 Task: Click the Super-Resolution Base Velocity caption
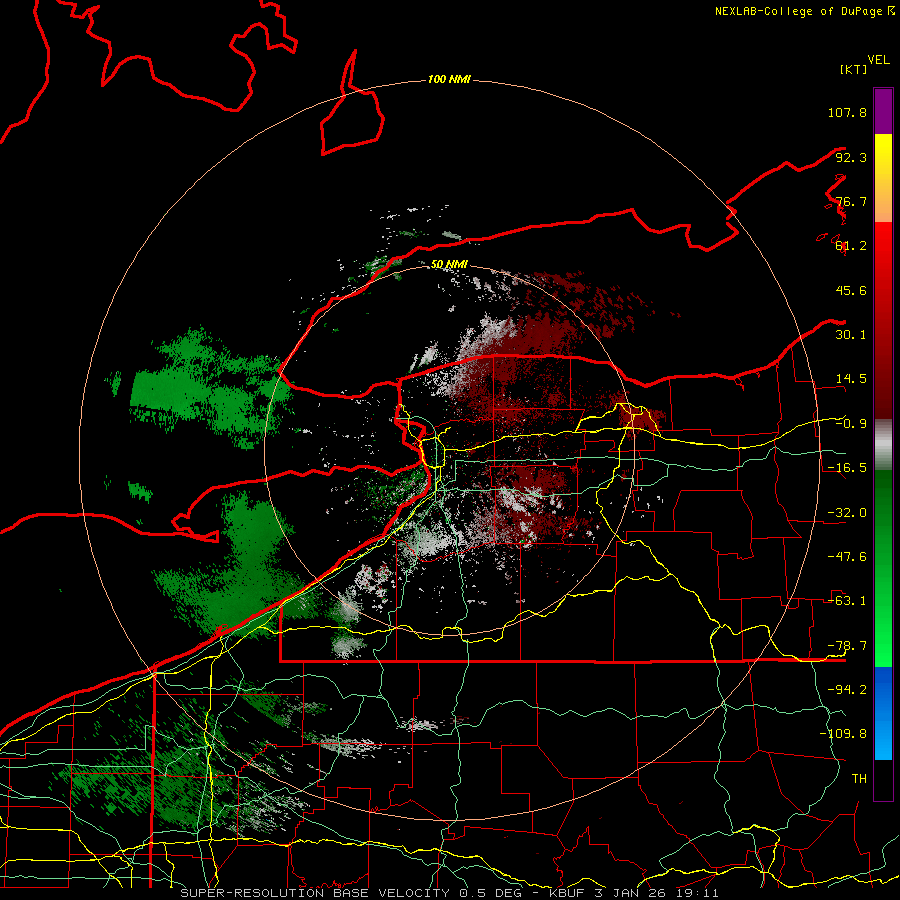(x=449, y=893)
